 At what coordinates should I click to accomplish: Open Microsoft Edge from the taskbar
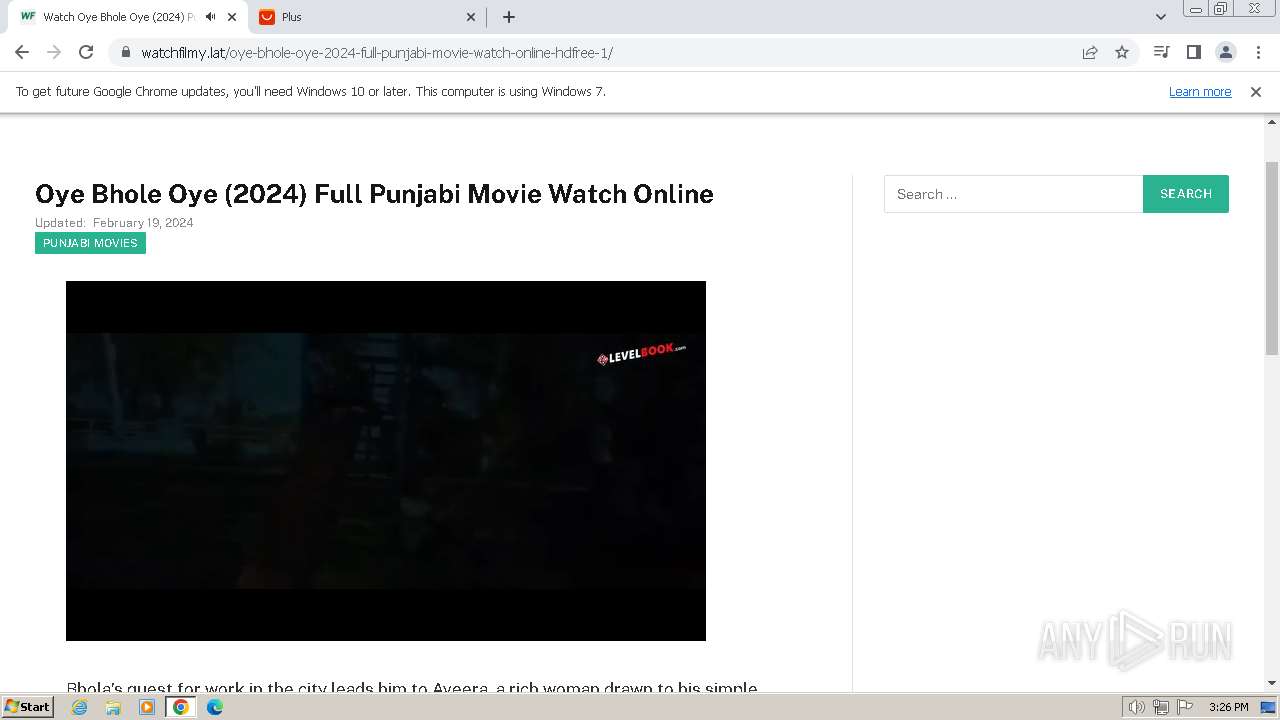coord(215,707)
